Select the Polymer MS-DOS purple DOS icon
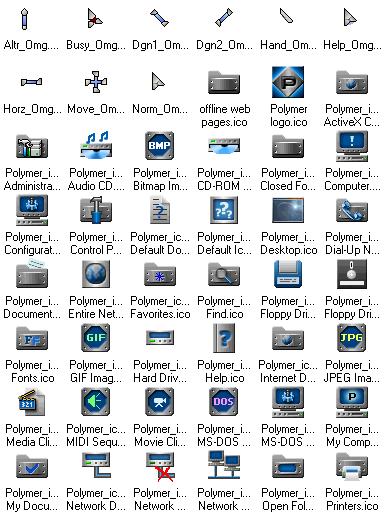This screenshot has width=391, height=513. [224, 401]
